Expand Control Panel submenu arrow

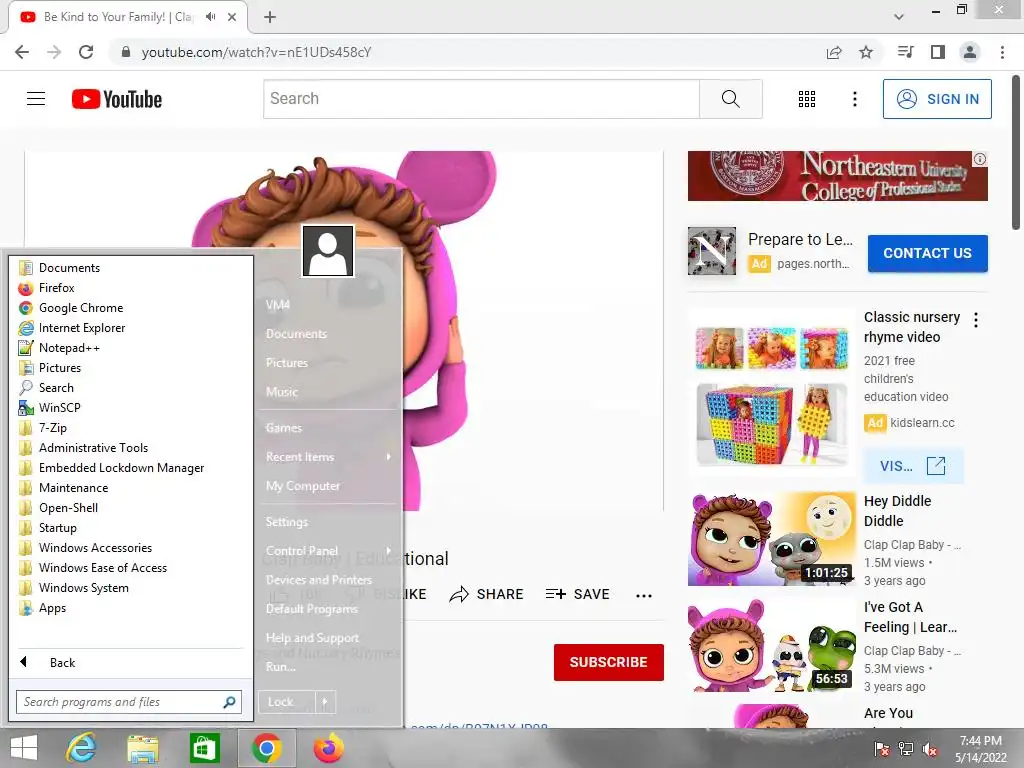click(x=389, y=551)
